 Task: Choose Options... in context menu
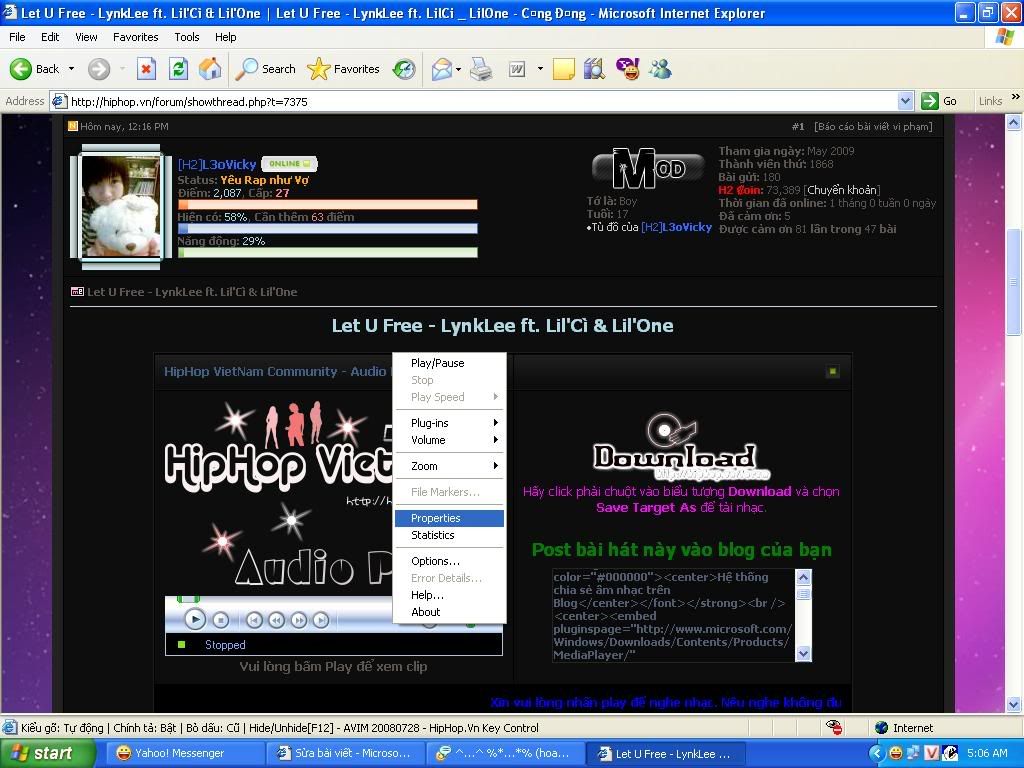(449, 562)
